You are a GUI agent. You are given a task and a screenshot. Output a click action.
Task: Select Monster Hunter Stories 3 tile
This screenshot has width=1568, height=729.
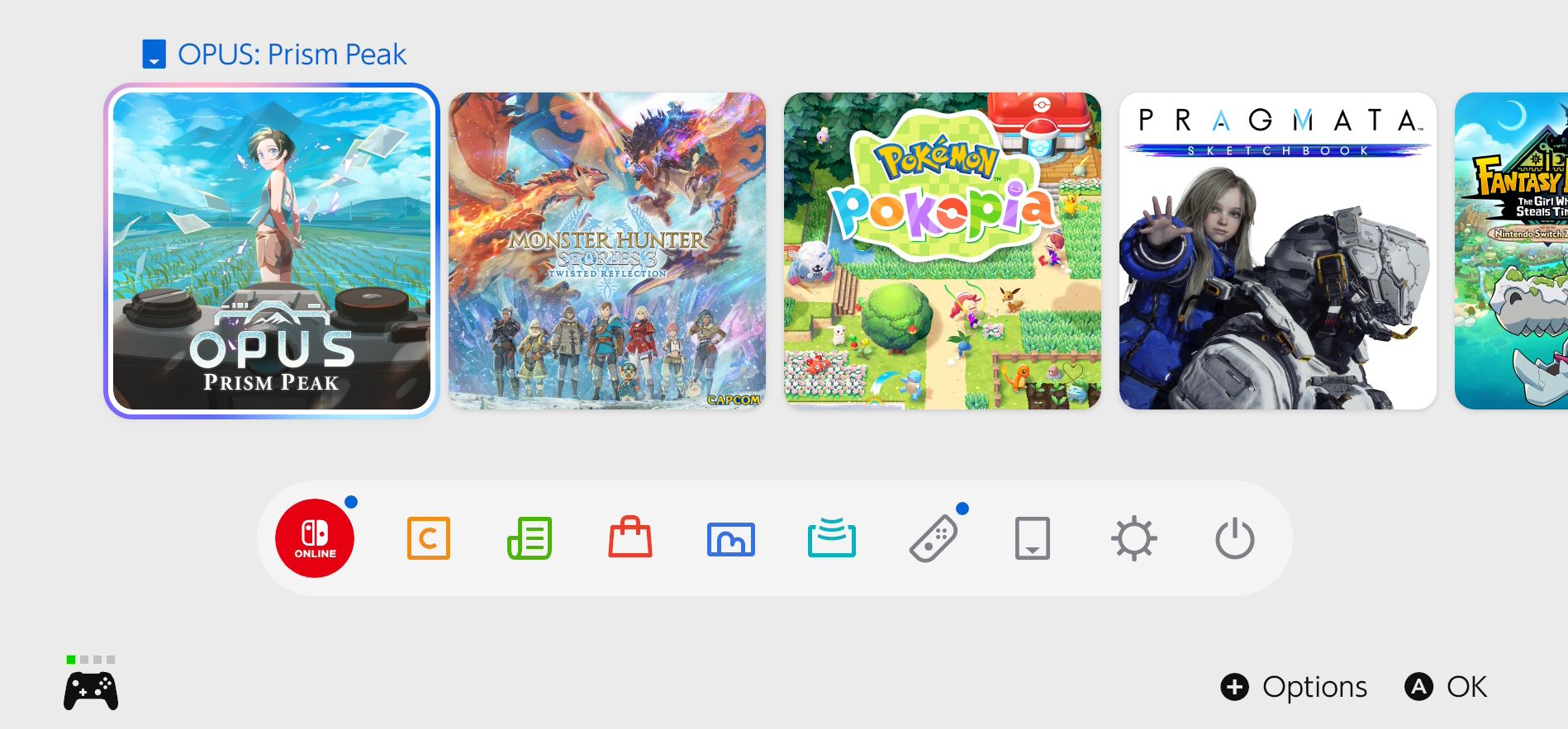(x=607, y=251)
